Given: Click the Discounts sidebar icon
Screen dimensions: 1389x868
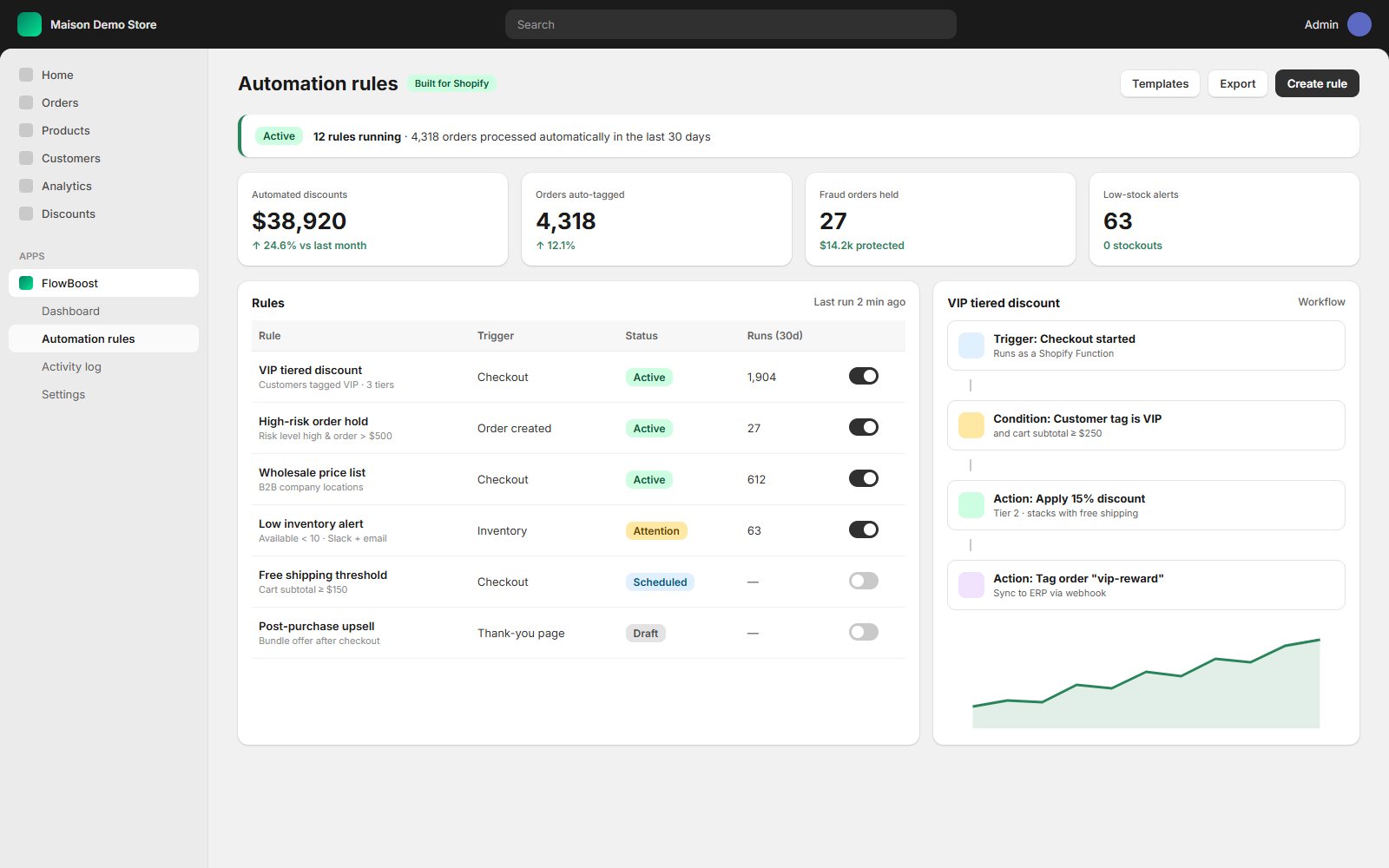Looking at the screenshot, I should [26, 214].
